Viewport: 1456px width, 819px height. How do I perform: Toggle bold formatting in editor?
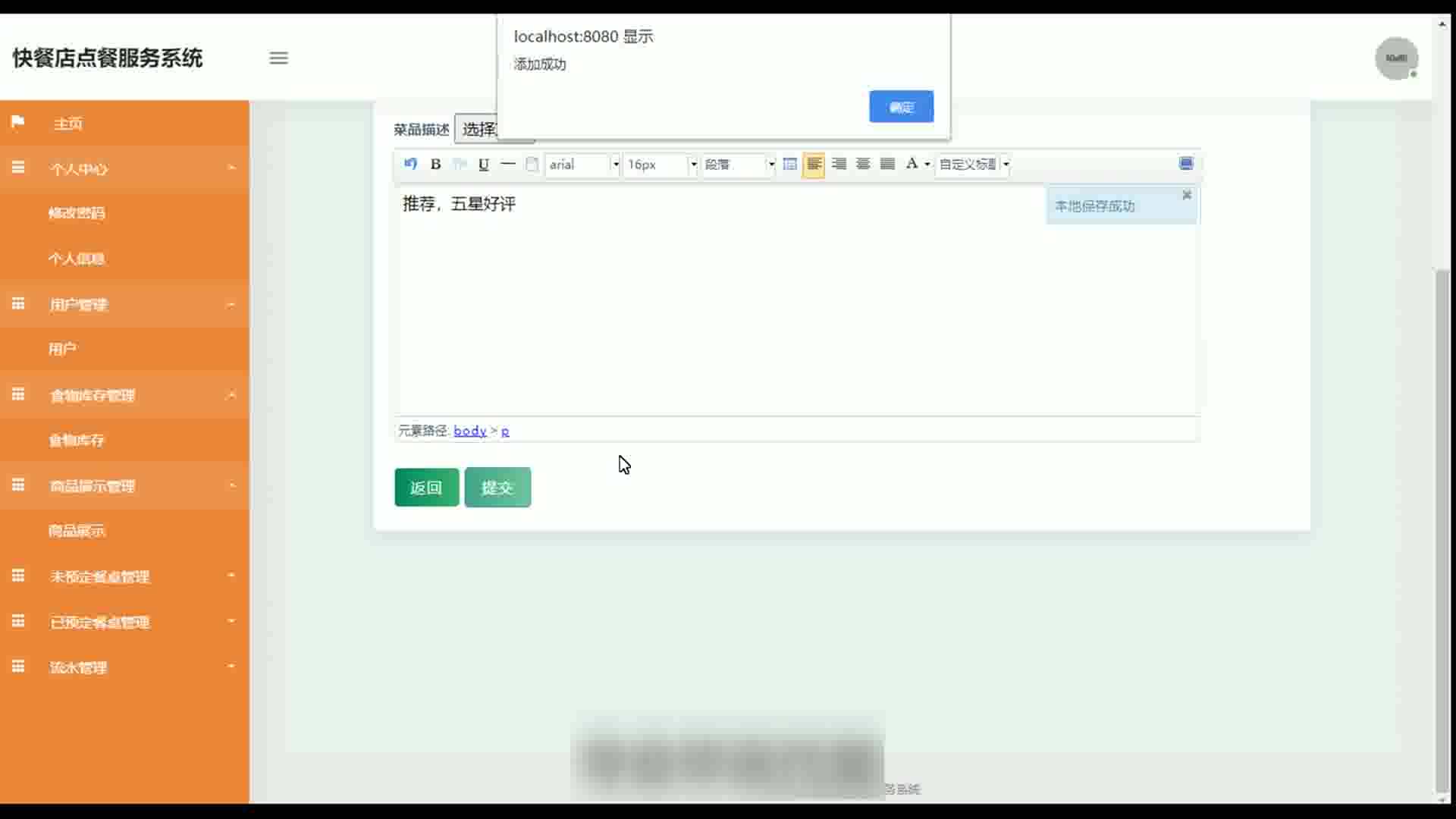435,164
